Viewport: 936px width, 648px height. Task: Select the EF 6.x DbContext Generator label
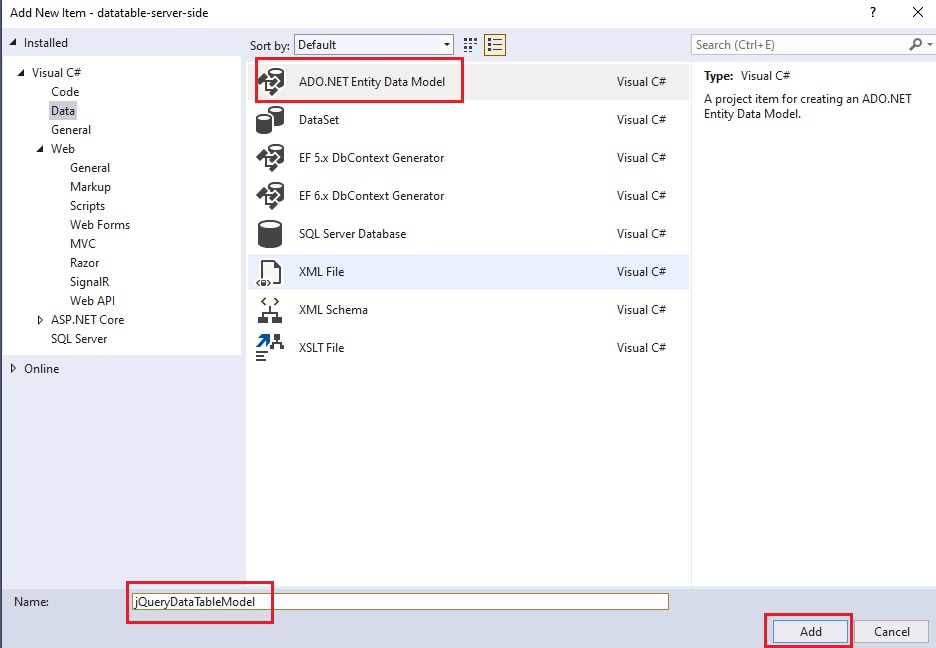click(371, 196)
